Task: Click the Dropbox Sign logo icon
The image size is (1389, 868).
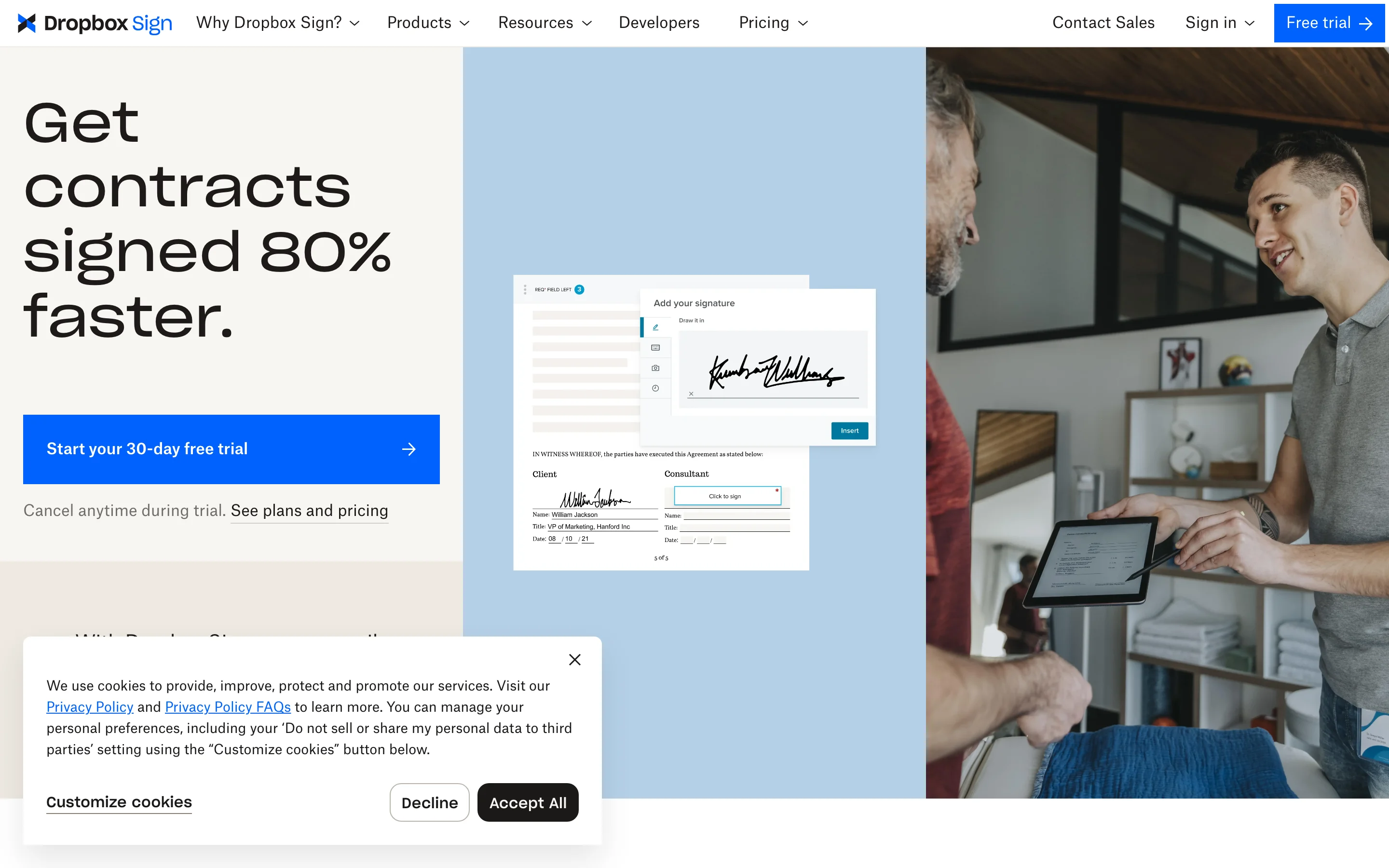Action: tap(27, 23)
